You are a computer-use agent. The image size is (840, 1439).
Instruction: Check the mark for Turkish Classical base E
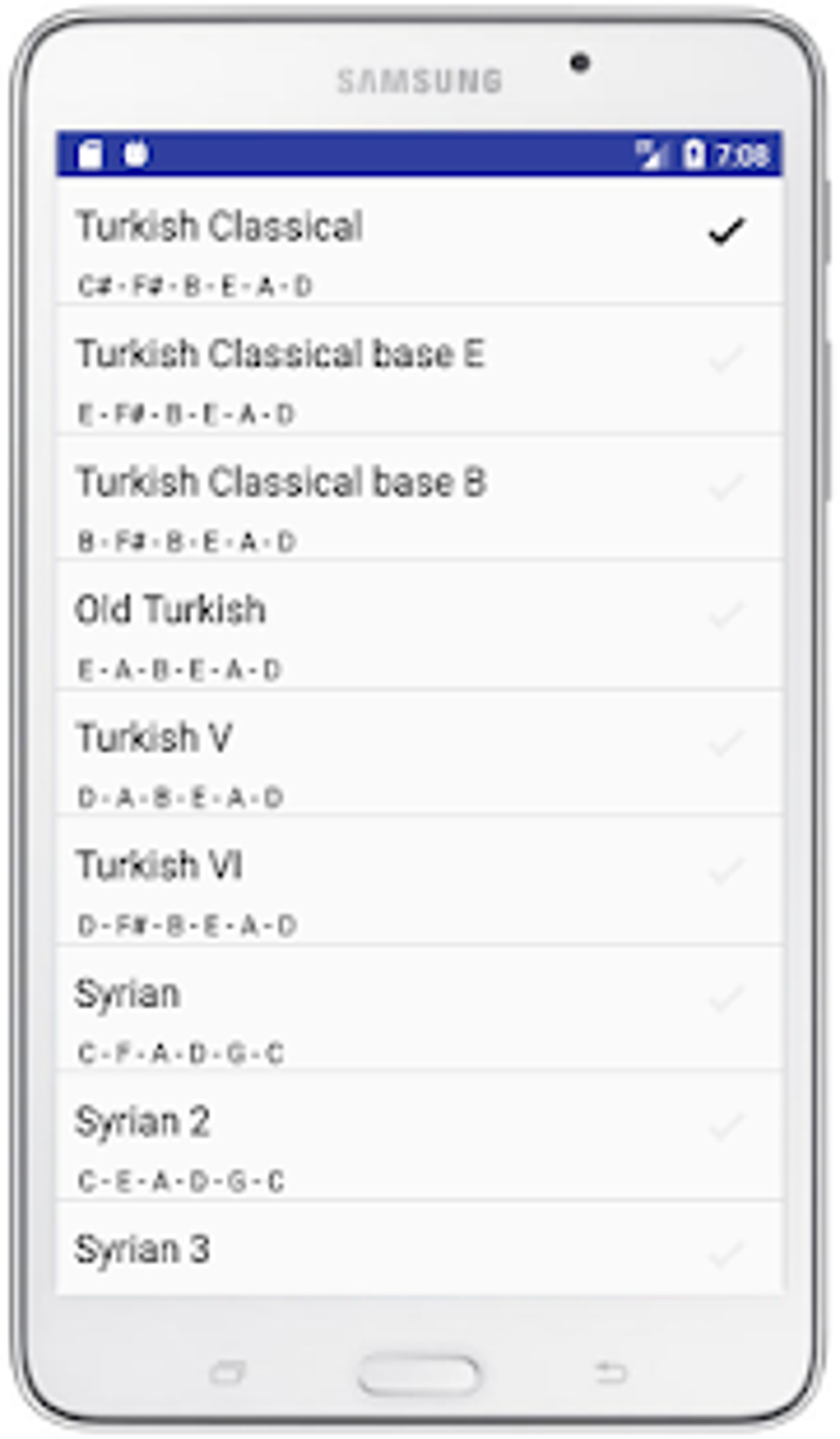pos(726,359)
